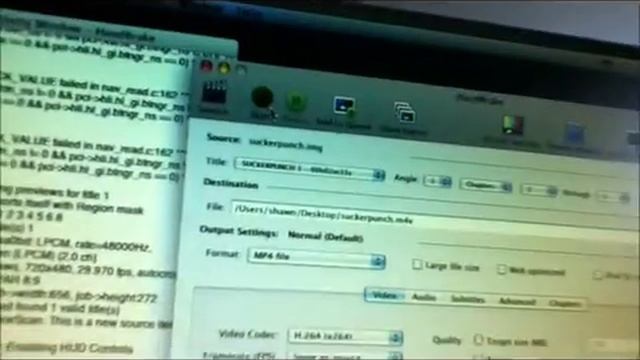Open the Framerate (FPS) dropdown

(x=345, y=356)
